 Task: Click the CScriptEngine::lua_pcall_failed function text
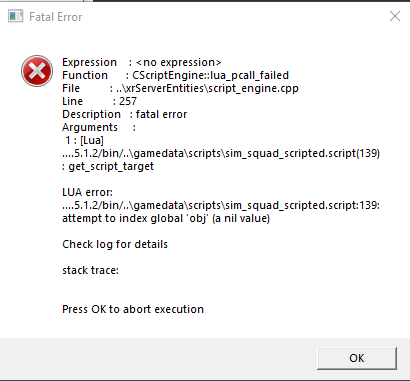click(210, 75)
